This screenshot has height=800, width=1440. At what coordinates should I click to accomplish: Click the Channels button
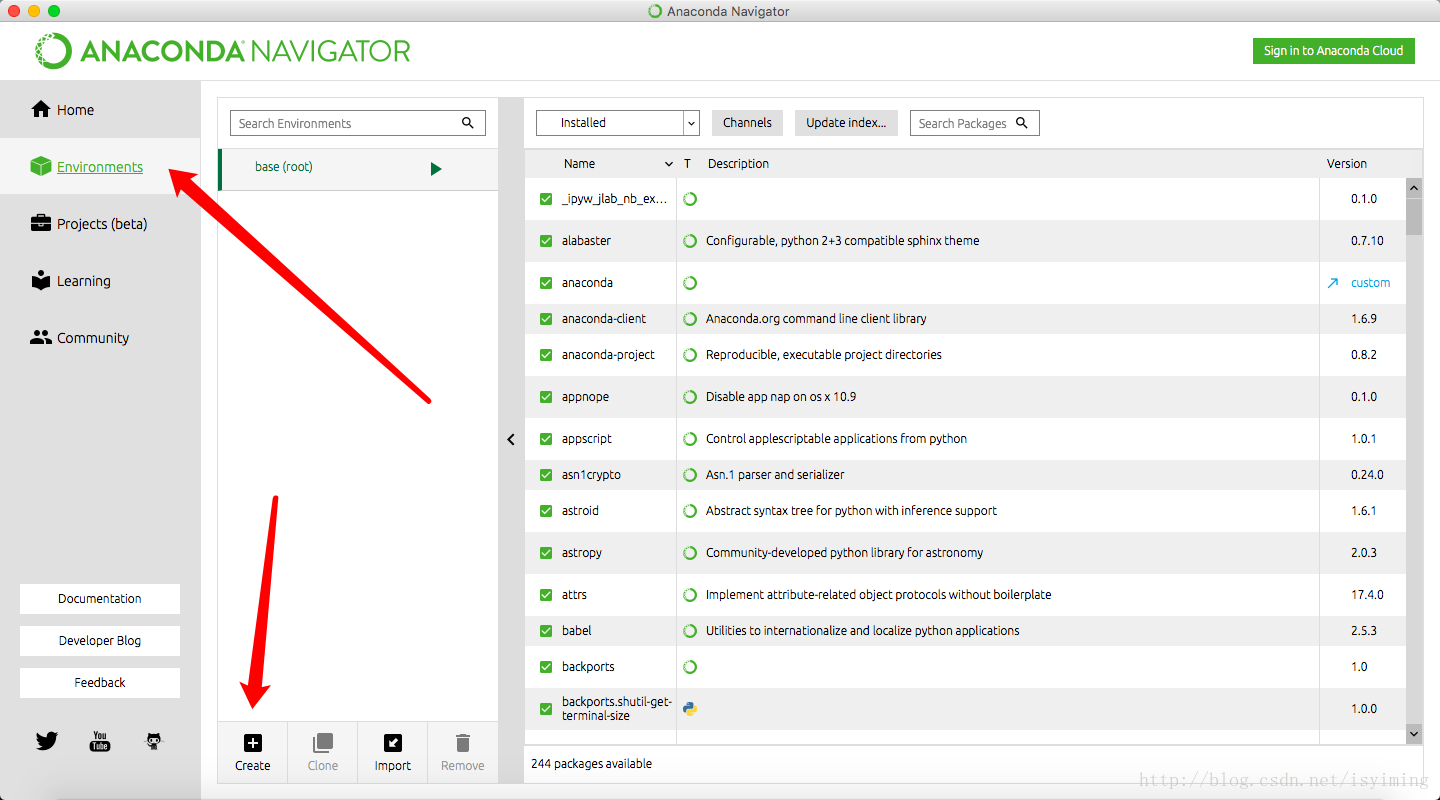click(747, 123)
